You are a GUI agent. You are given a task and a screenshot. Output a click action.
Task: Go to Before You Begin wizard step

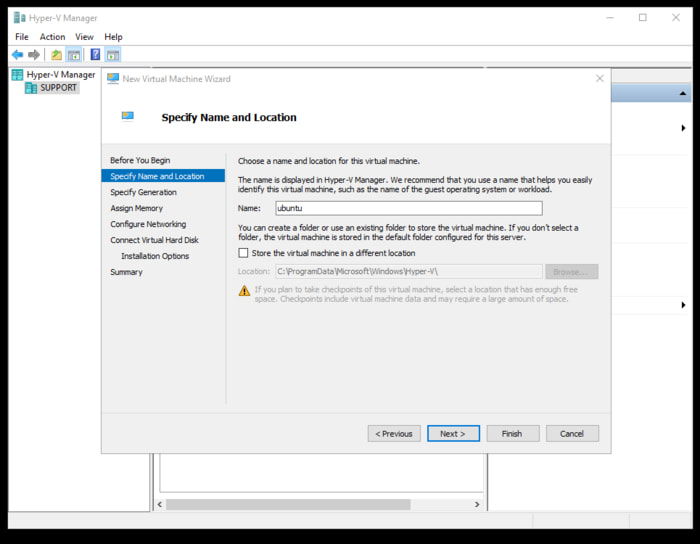[140, 160]
